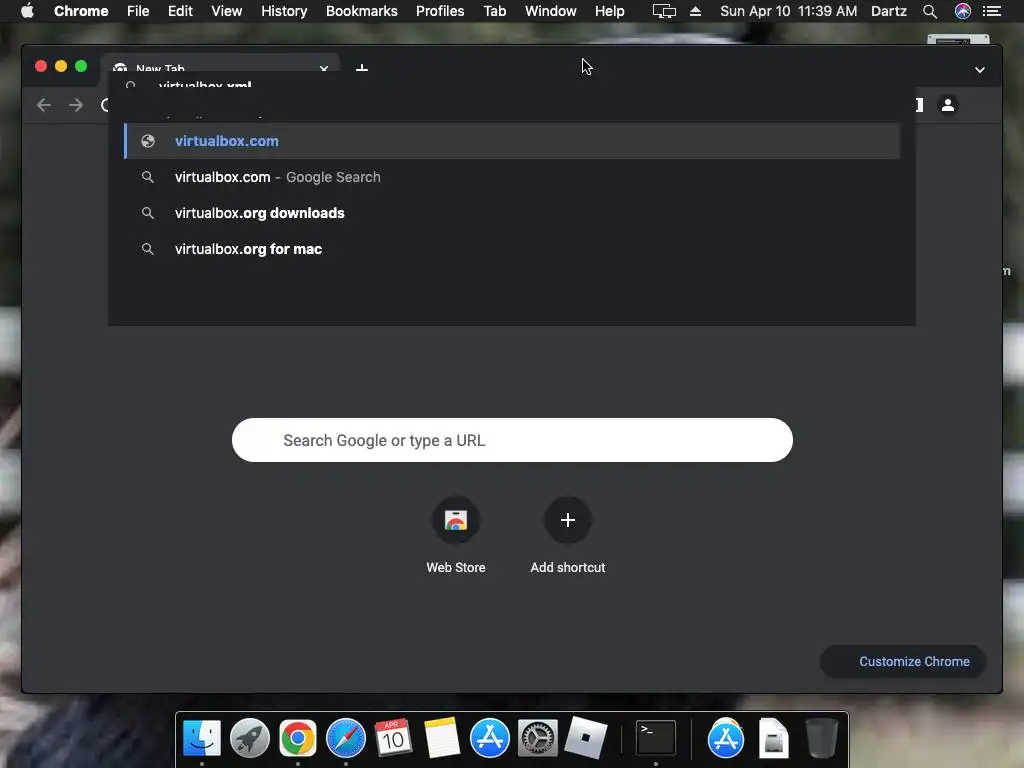Viewport: 1024px width, 768px height.
Task: Open the yellow Notes icon in Dock
Action: [442, 739]
